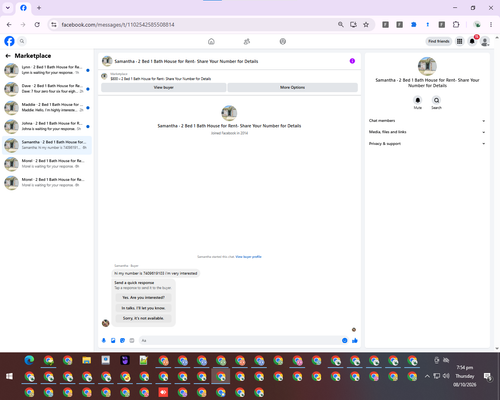Screen dimensions: 500x400
Task: Click the Find friends button
Action: point(439,41)
